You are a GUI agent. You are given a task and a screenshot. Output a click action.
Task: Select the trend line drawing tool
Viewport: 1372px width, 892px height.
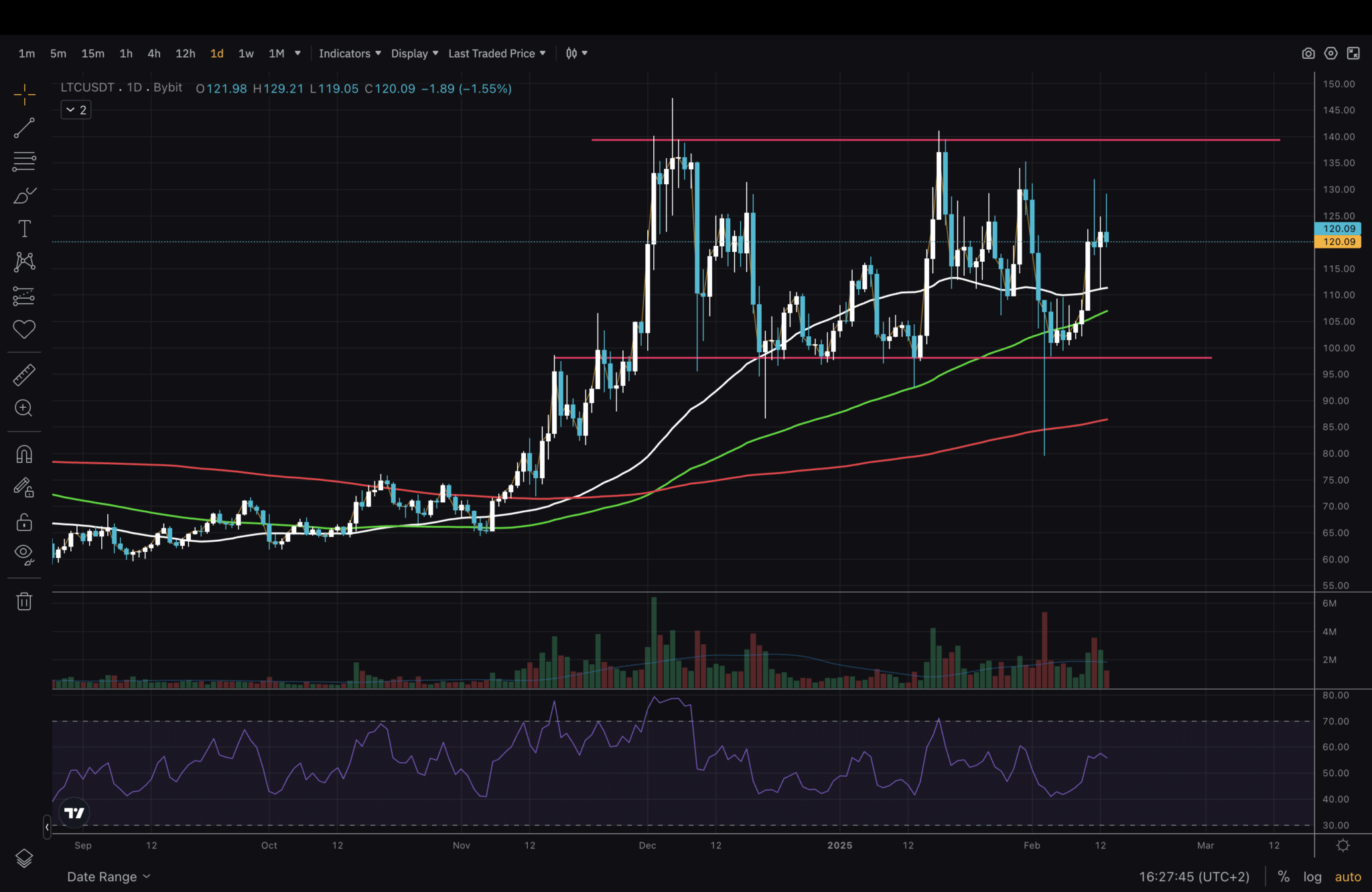pyautogui.click(x=24, y=128)
